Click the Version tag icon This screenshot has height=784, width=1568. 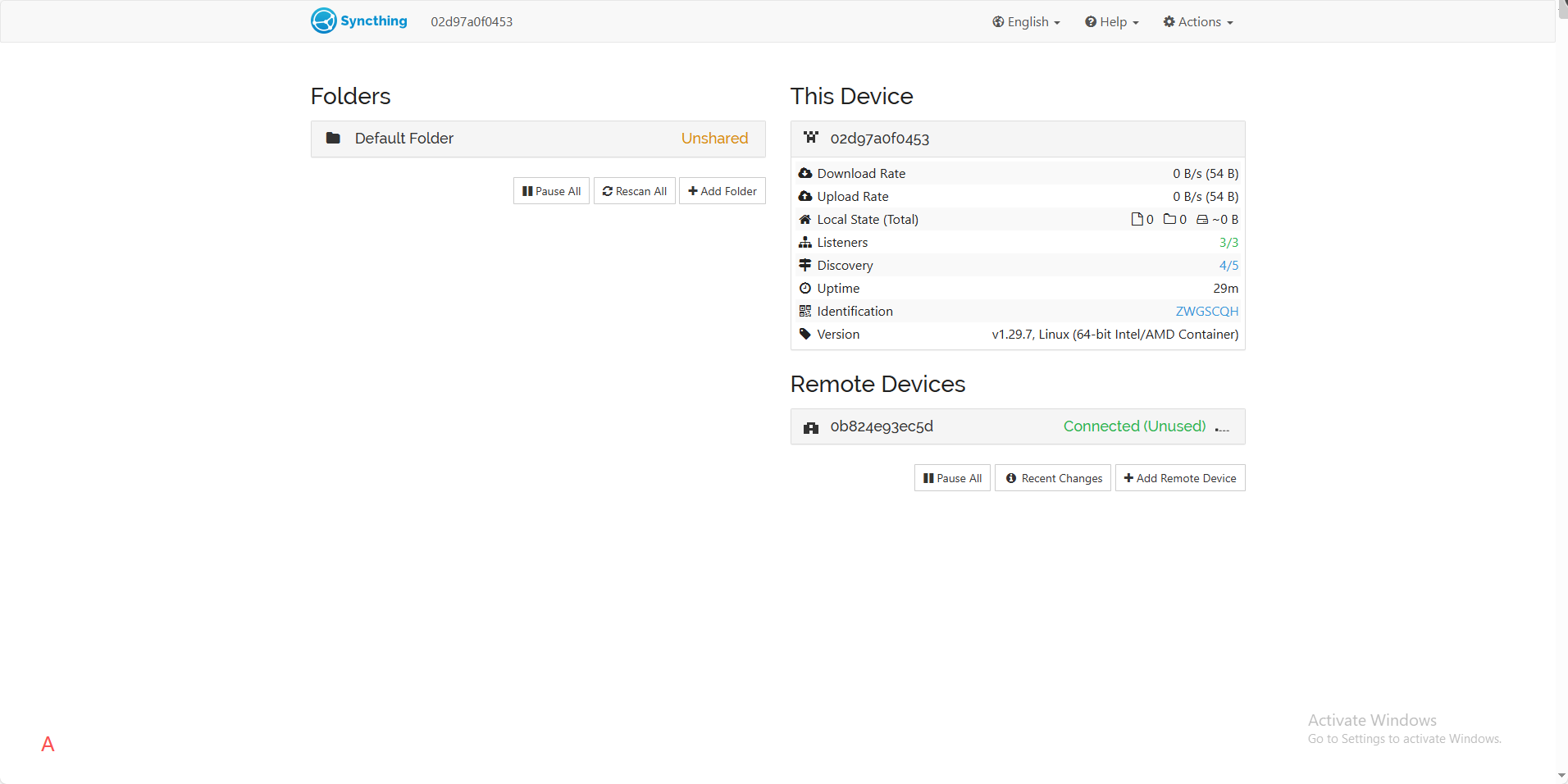click(x=805, y=334)
